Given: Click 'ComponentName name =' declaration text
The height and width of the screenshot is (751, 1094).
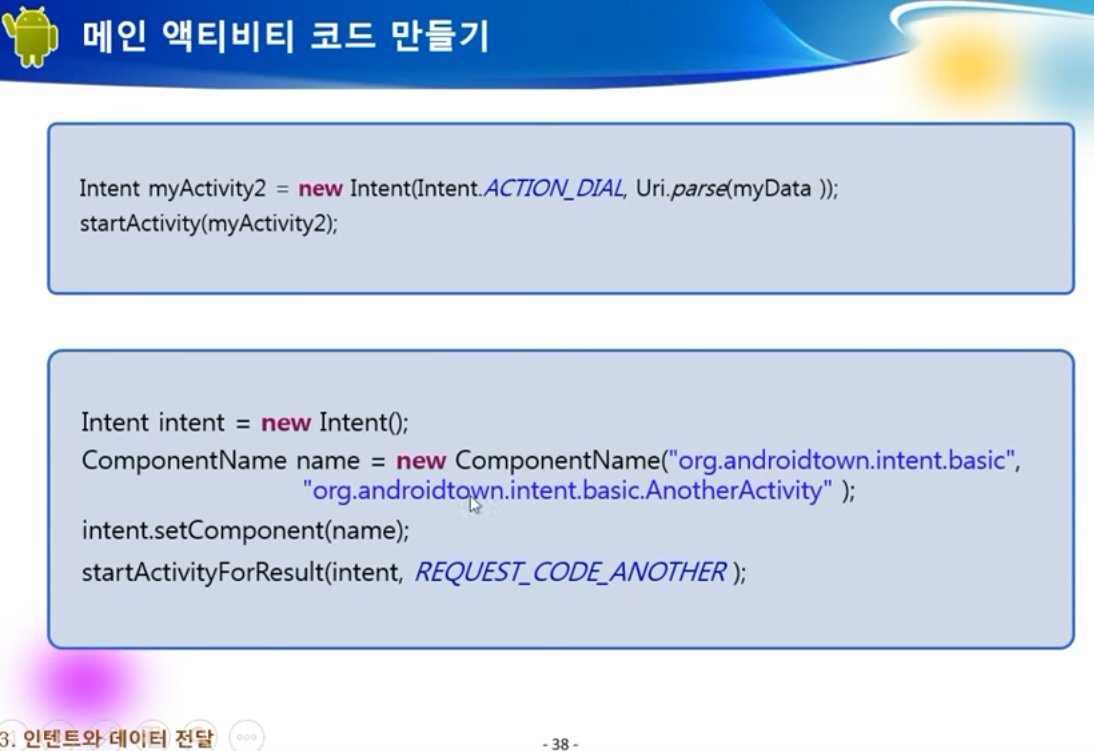Looking at the screenshot, I should pyautogui.click(x=234, y=461).
